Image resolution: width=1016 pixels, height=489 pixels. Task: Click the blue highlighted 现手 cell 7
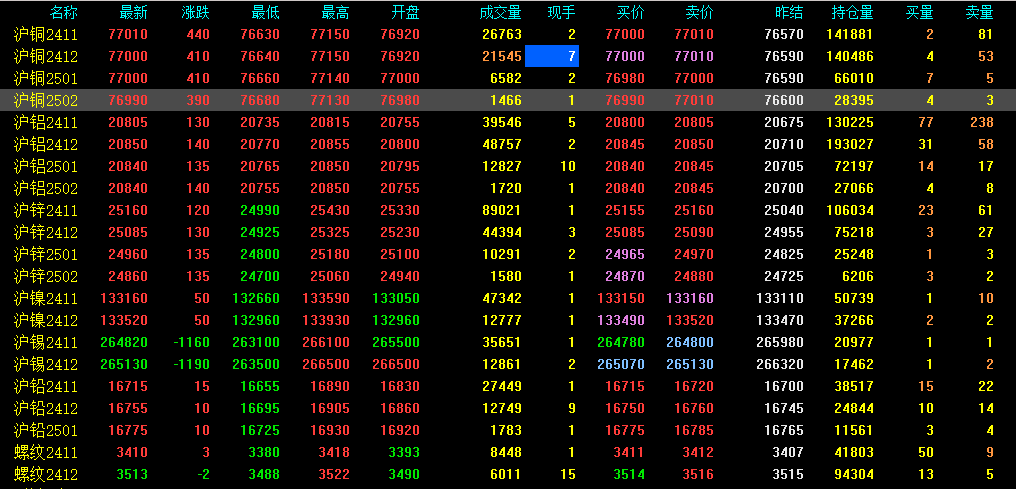coord(551,56)
